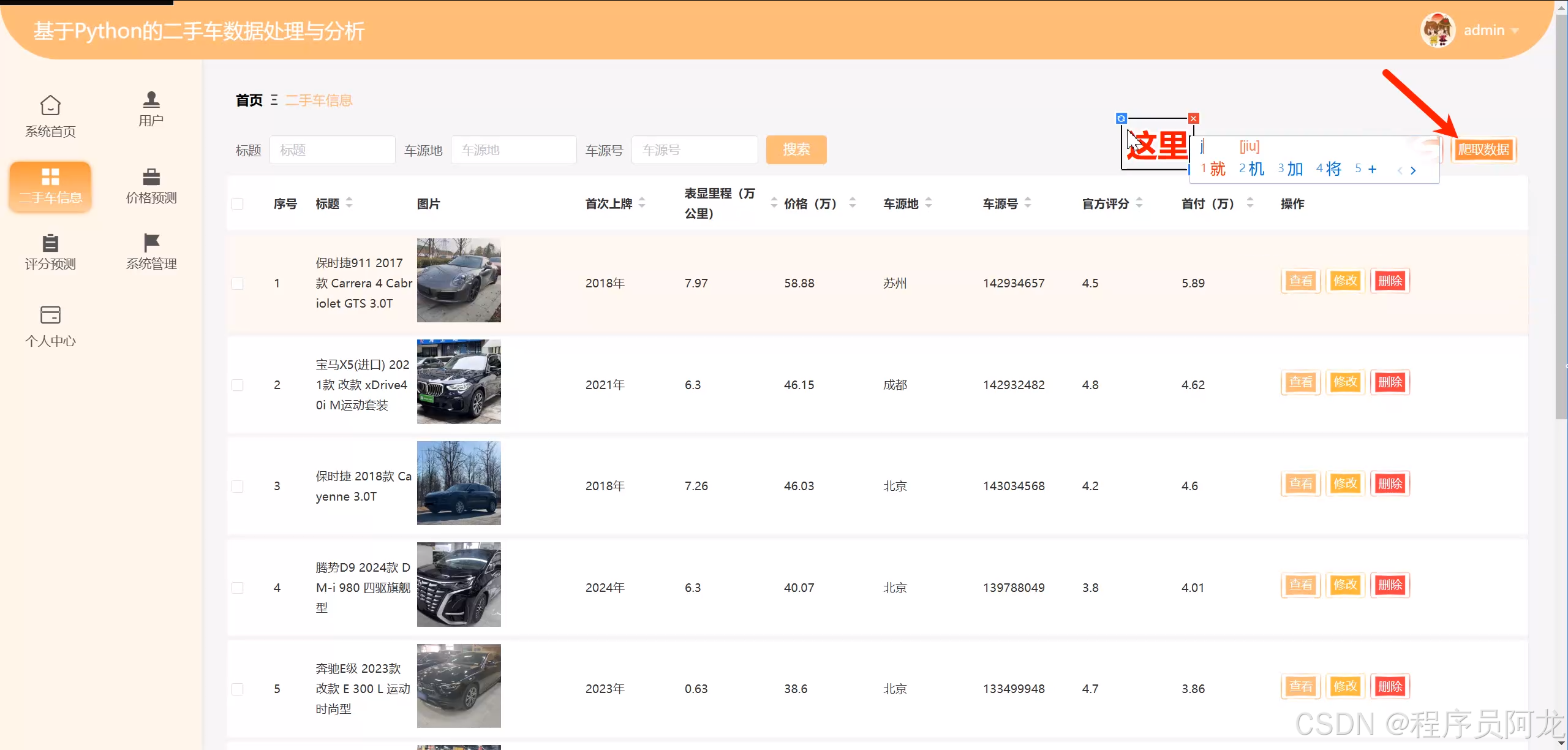Open the 价格预测 briefcase icon
Screen dimensions: 1568x750
coord(151,177)
